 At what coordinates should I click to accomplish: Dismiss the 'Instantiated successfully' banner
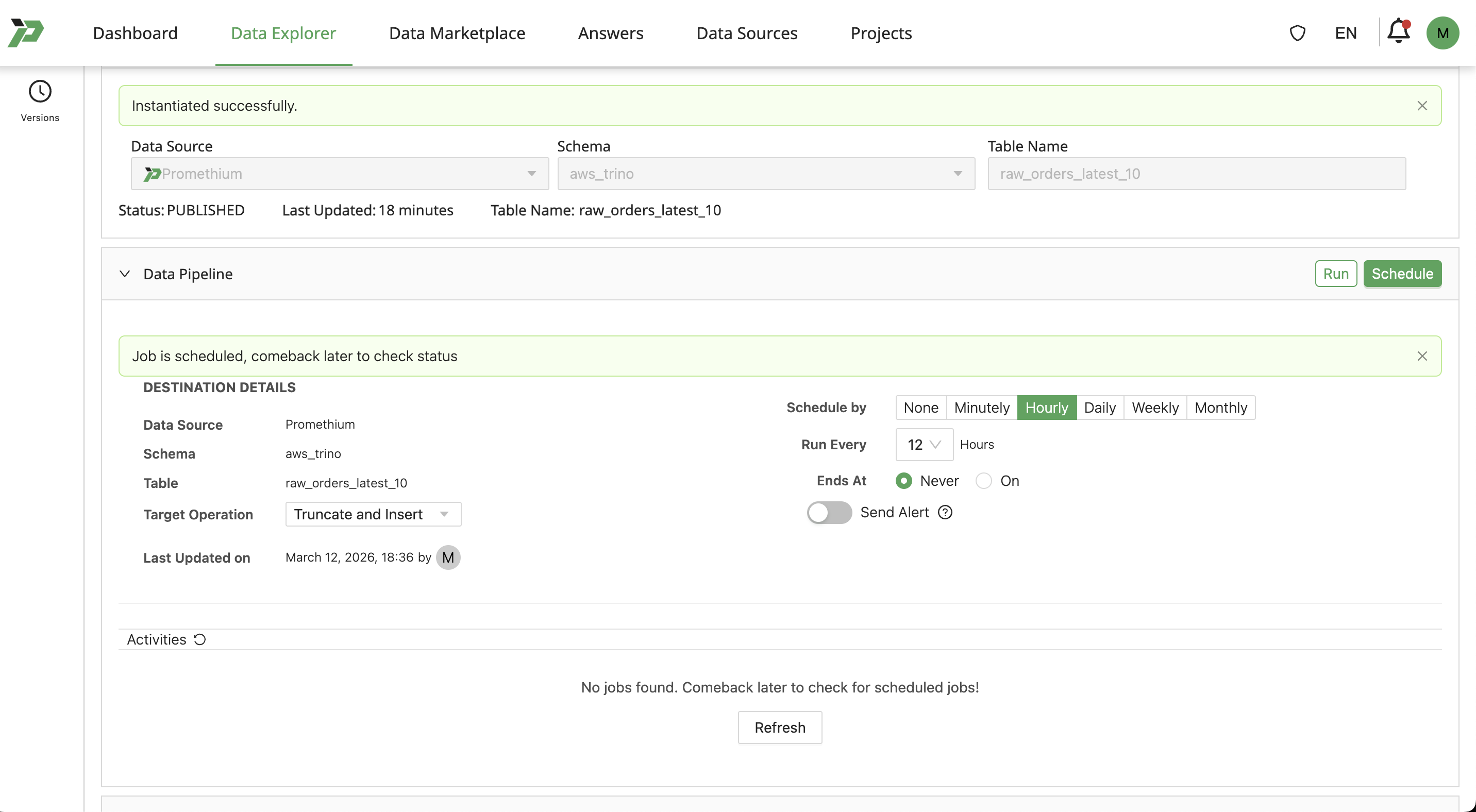pyautogui.click(x=1423, y=106)
